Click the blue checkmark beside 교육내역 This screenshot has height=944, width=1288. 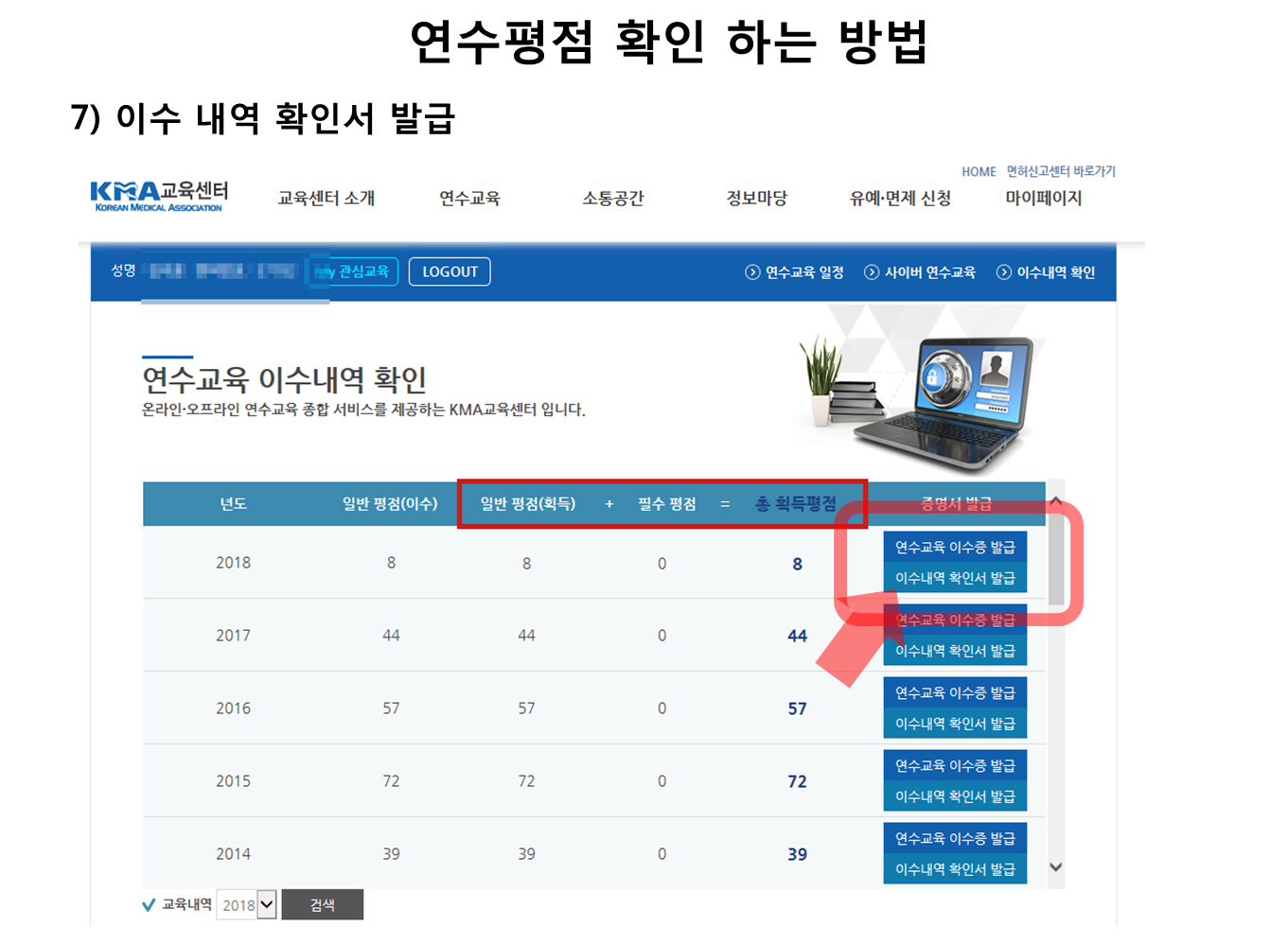[x=149, y=905]
